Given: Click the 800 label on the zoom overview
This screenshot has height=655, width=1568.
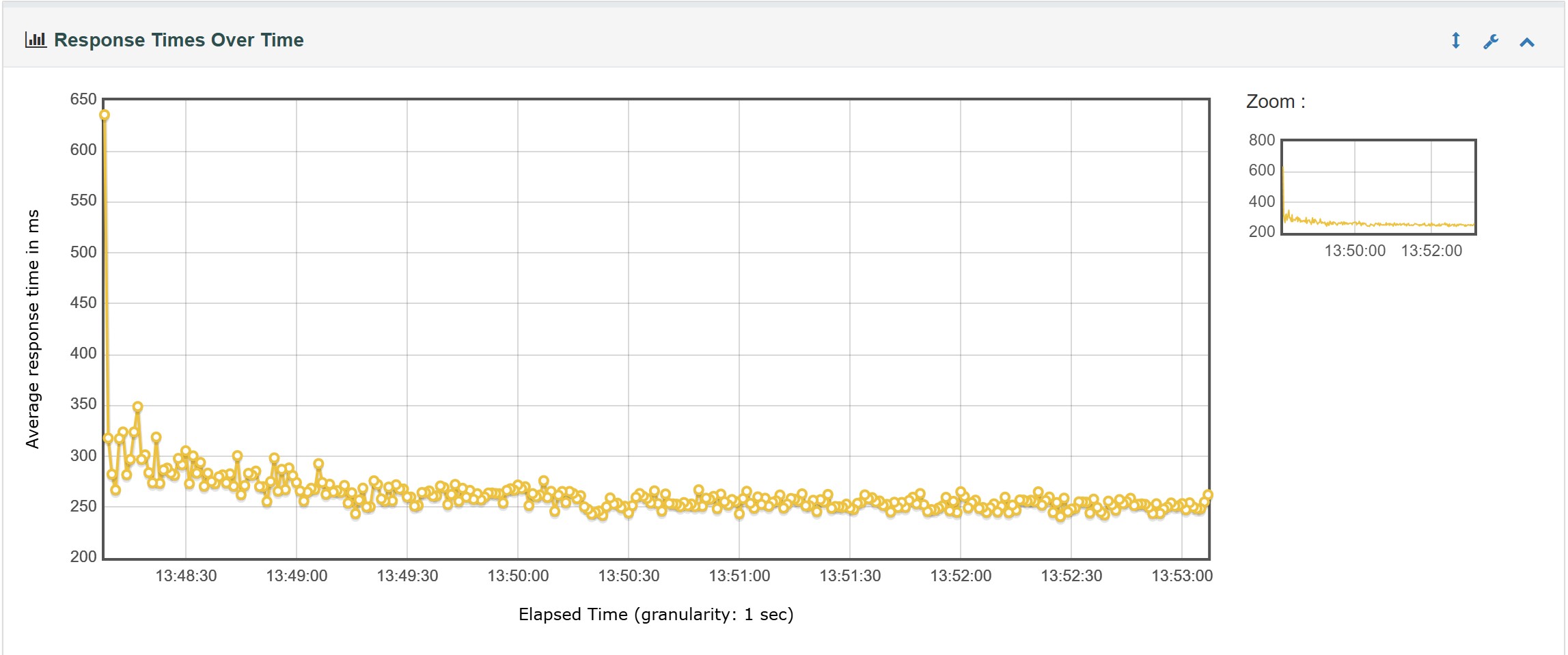Looking at the screenshot, I should (1261, 140).
